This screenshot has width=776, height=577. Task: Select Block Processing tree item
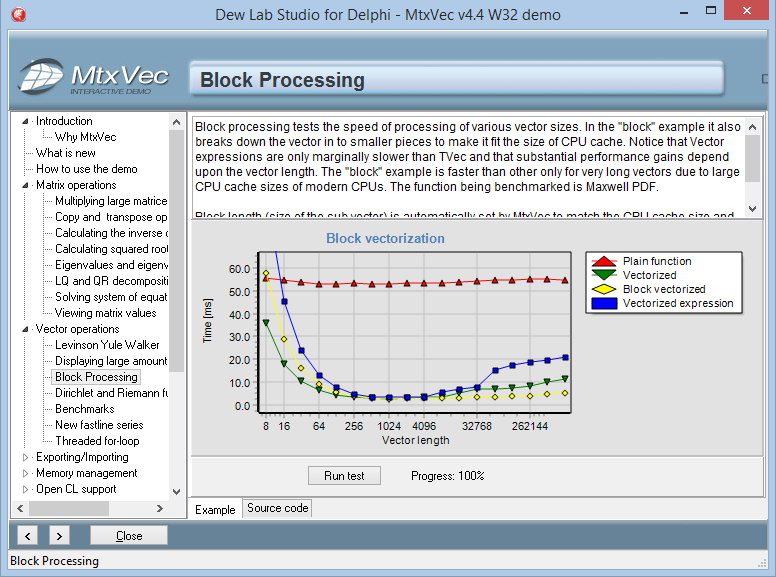pyautogui.click(x=97, y=377)
